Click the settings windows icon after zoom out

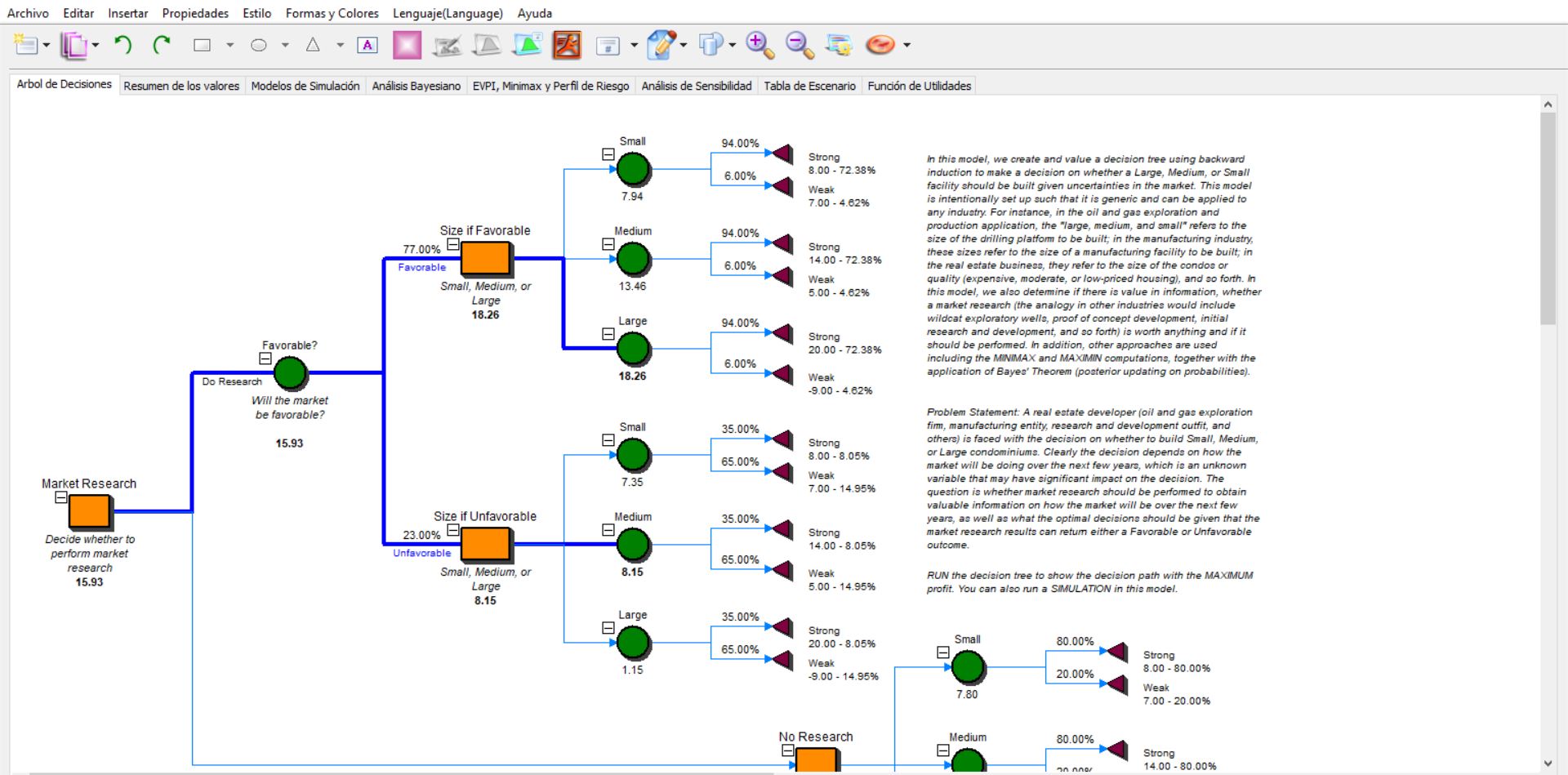[x=839, y=45]
